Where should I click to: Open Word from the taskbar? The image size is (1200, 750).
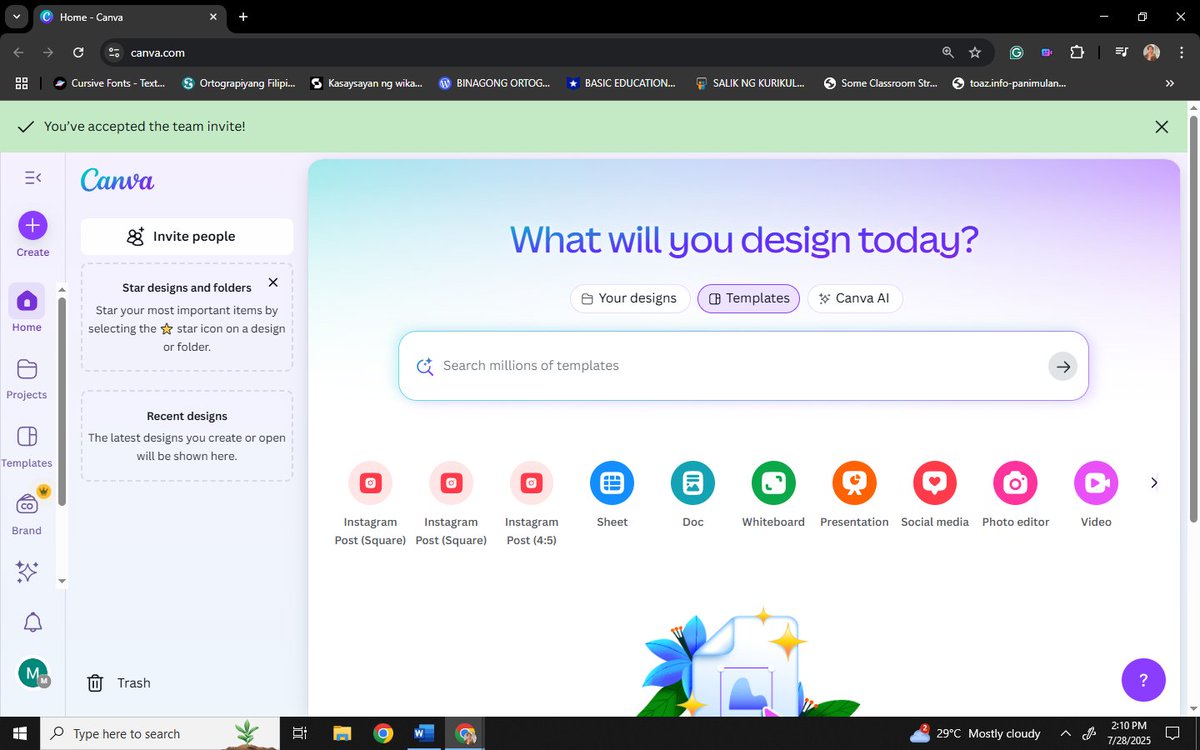[423, 733]
